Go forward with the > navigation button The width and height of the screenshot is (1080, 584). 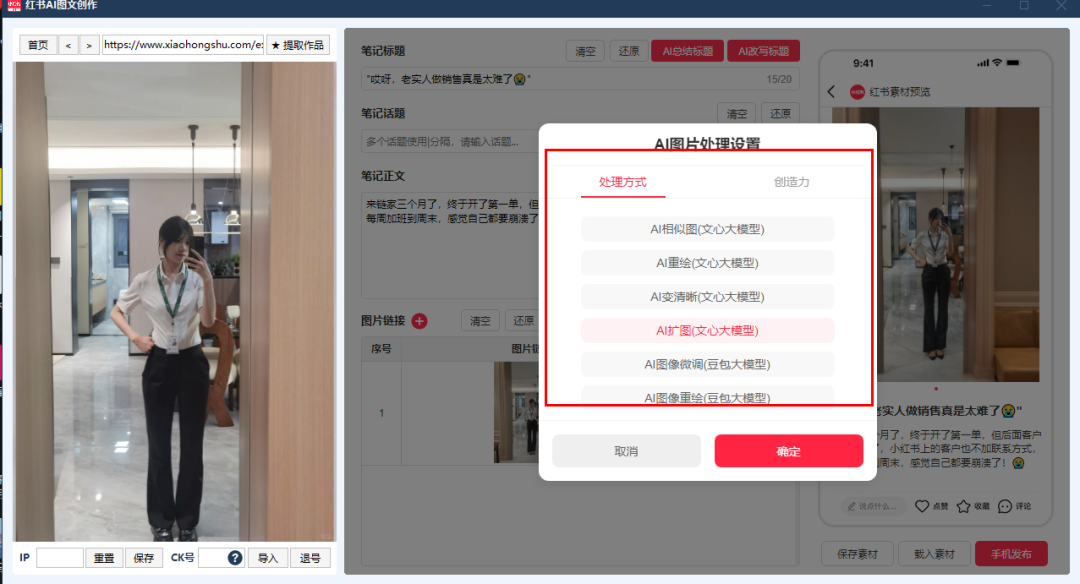coord(90,45)
